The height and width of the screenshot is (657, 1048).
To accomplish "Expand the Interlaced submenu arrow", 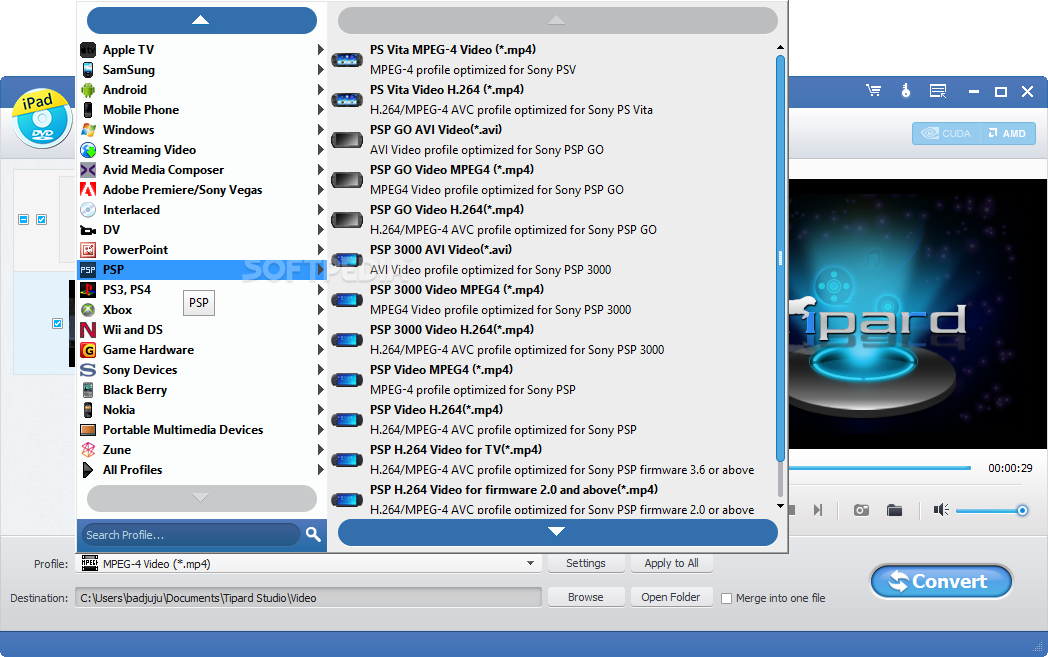I will (320, 210).
